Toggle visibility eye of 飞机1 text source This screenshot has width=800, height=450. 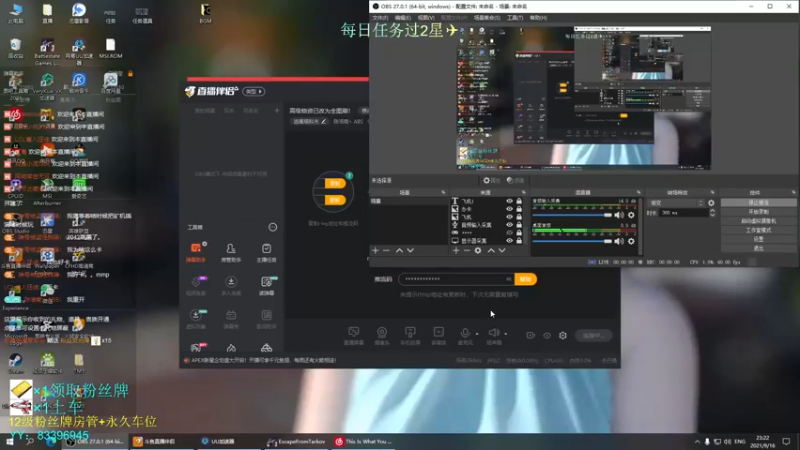pos(509,201)
